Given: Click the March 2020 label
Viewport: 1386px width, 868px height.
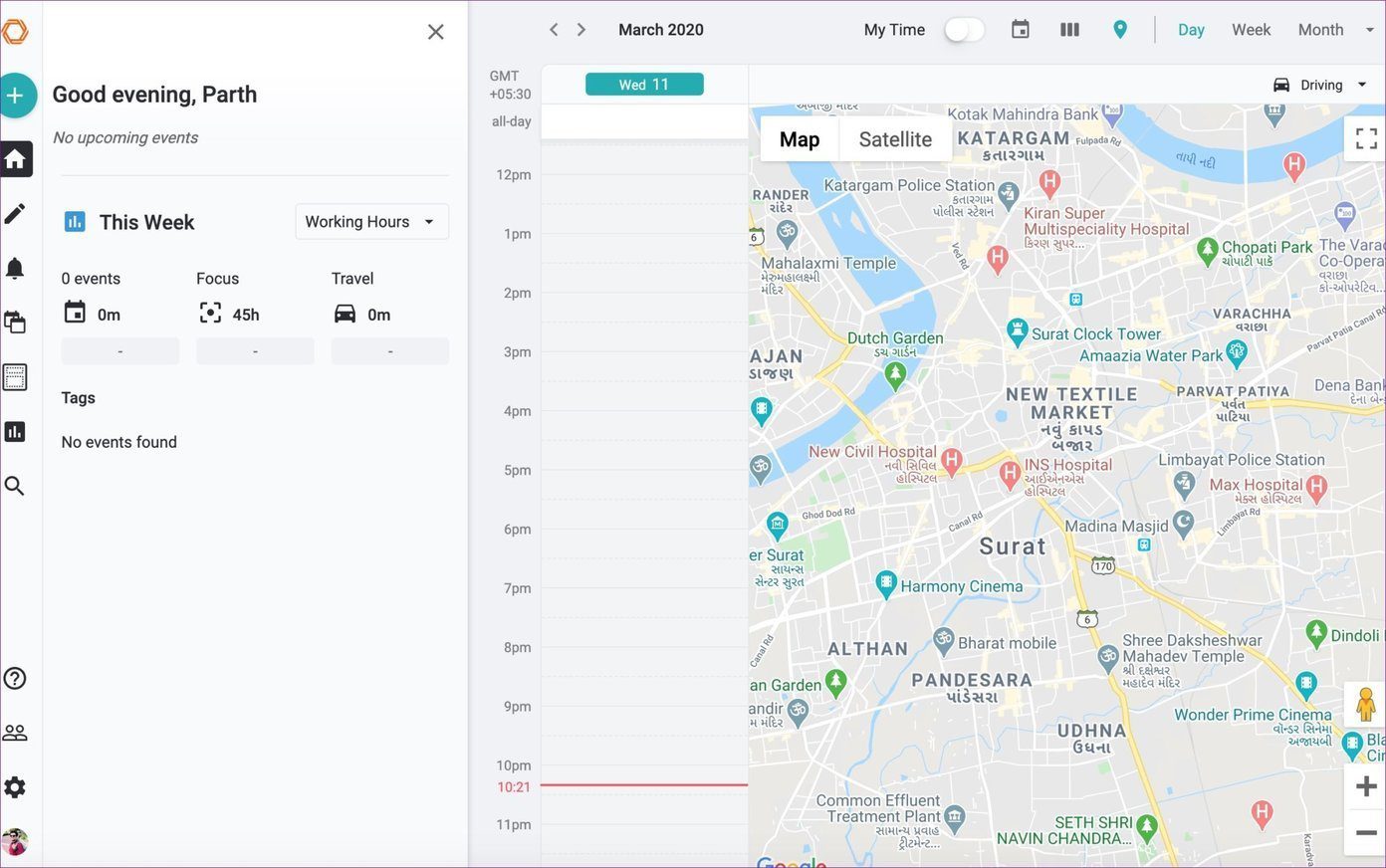Looking at the screenshot, I should [661, 30].
